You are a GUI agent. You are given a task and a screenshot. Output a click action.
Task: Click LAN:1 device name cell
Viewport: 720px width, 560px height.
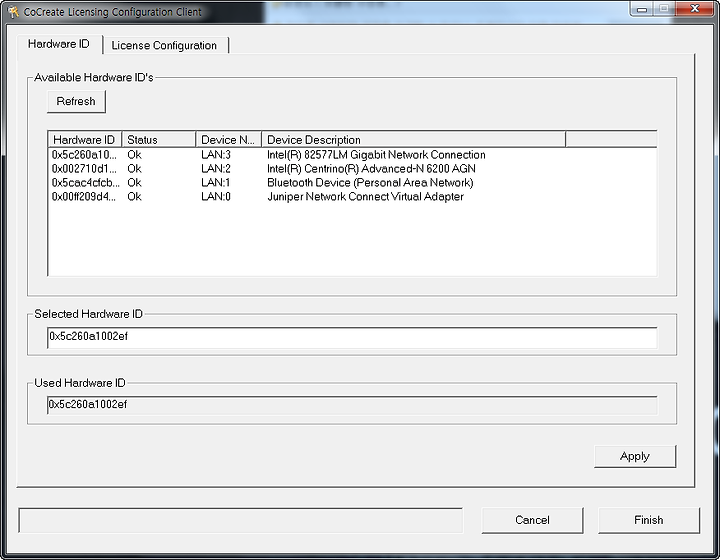coord(216,183)
